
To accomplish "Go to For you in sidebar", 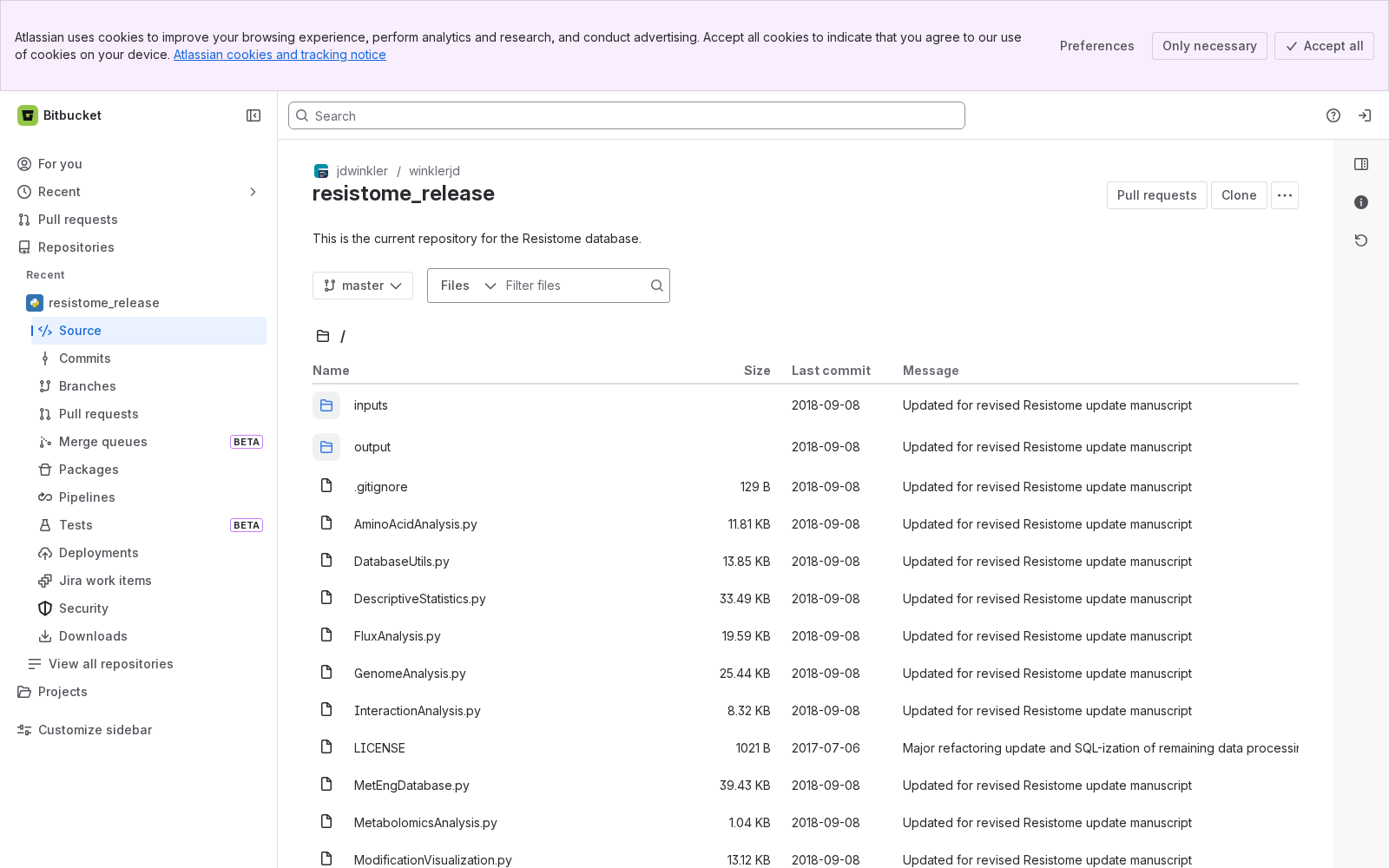I will coord(139,164).
